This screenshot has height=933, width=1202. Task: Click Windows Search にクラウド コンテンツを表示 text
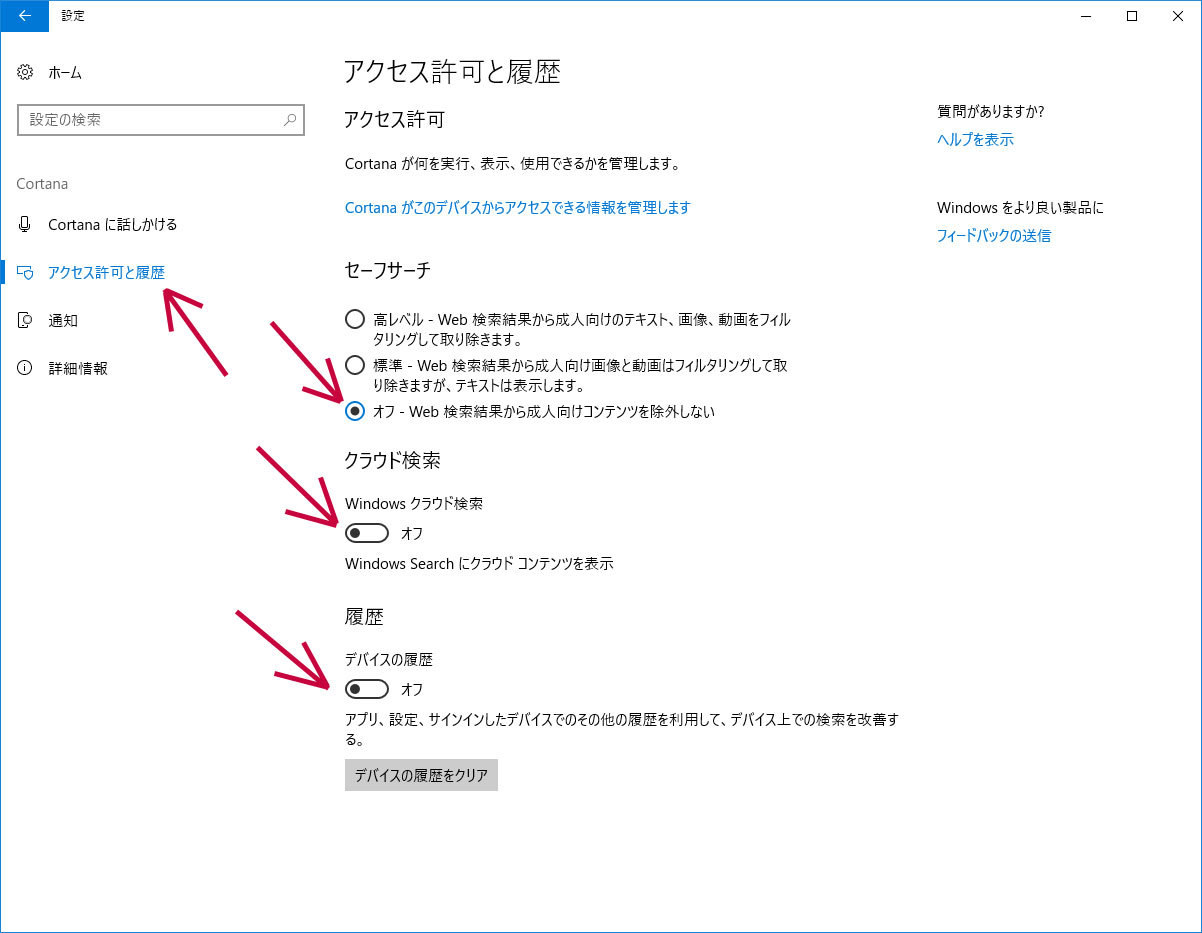[479, 563]
